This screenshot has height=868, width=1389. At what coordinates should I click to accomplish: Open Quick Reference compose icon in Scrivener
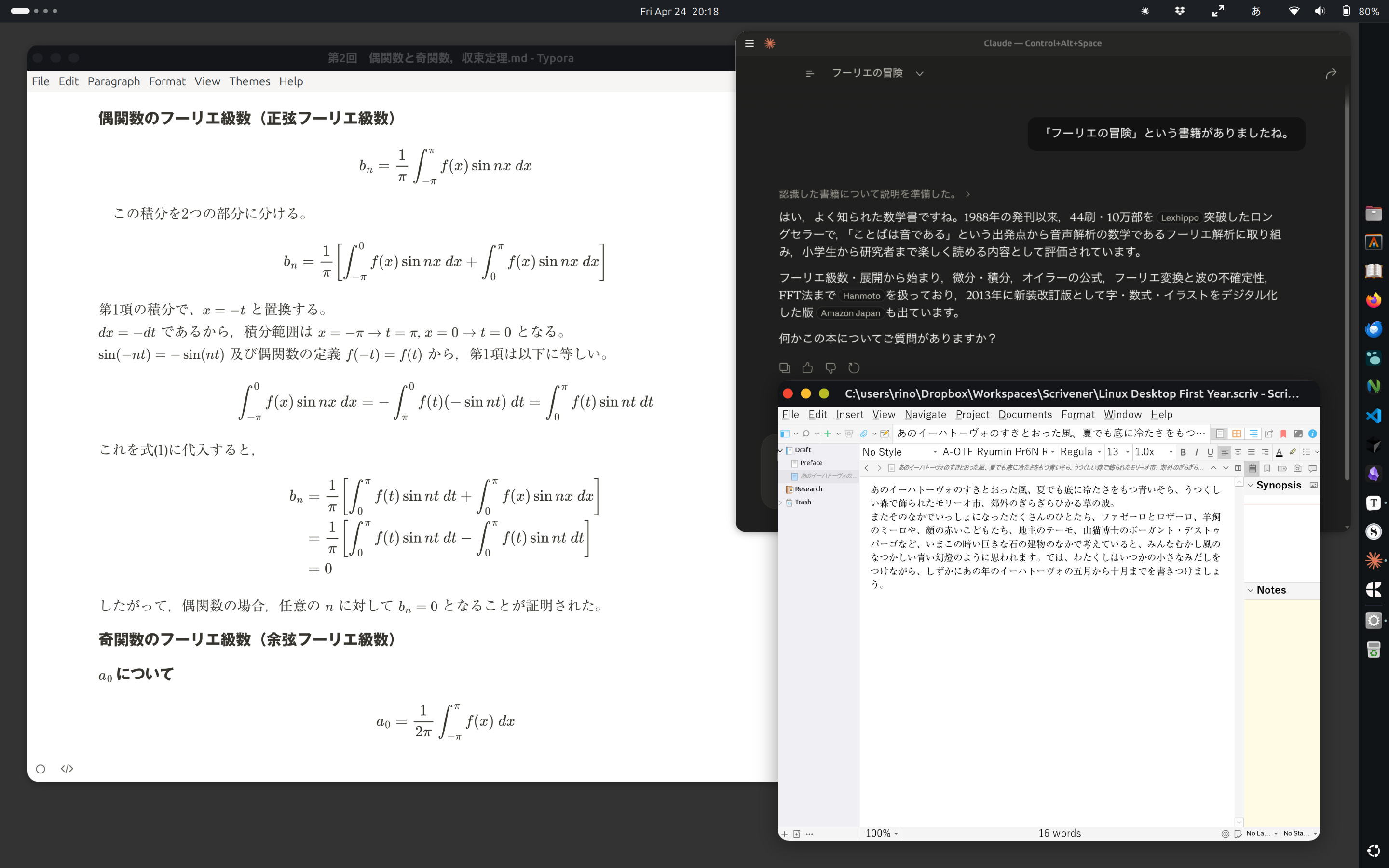click(x=885, y=434)
